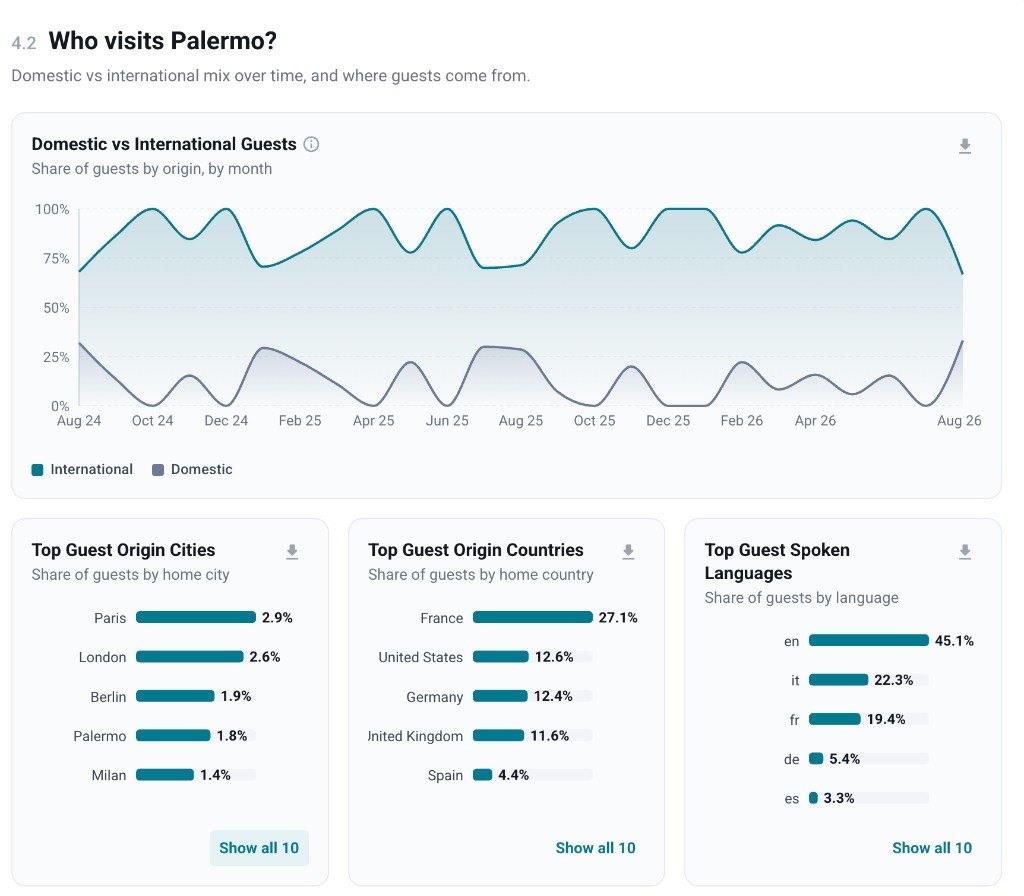This screenshot has height=896, width=1024.
Task: Select the London 2.6% bar
Action: tap(189, 656)
